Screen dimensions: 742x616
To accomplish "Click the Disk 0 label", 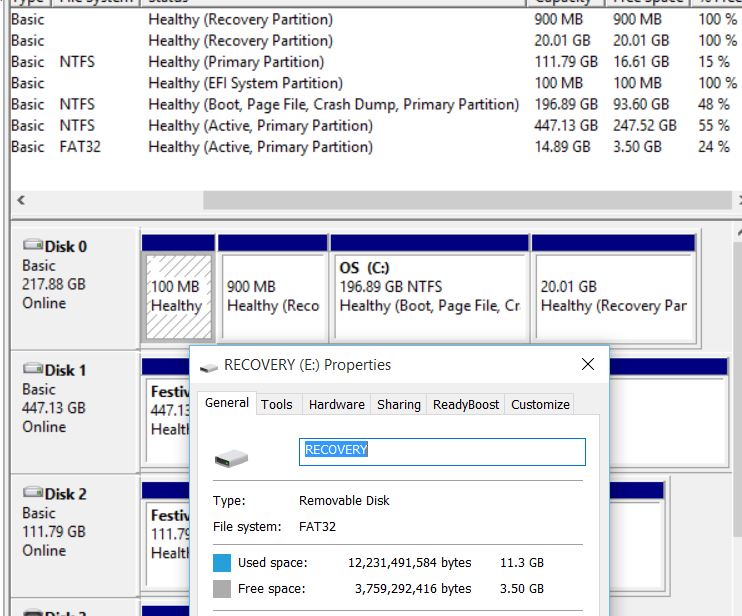I will [65, 246].
